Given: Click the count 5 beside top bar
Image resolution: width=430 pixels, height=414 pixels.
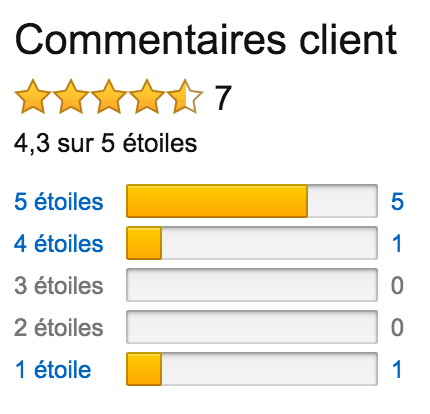Looking at the screenshot, I should 397,202.
